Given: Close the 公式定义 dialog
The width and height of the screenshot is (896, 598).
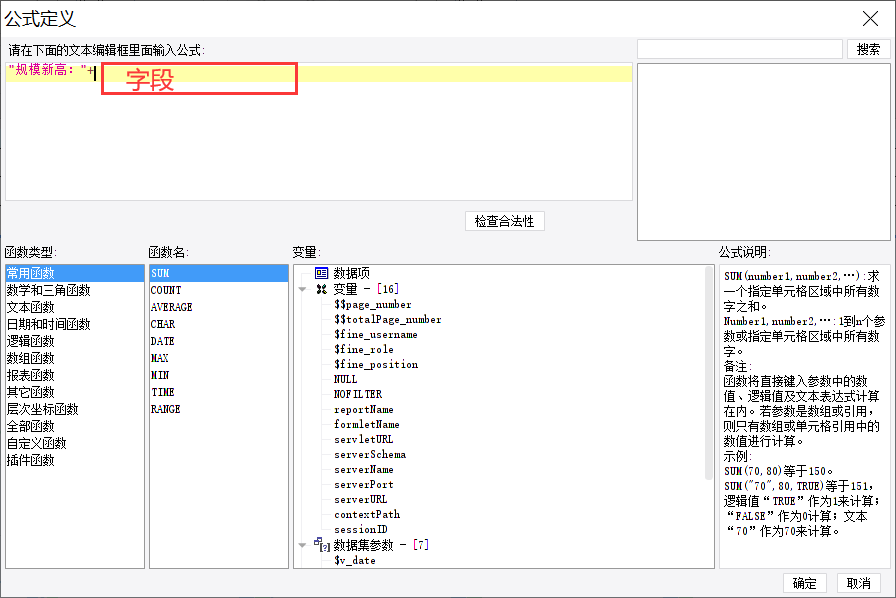Looking at the screenshot, I should coord(870,19).
